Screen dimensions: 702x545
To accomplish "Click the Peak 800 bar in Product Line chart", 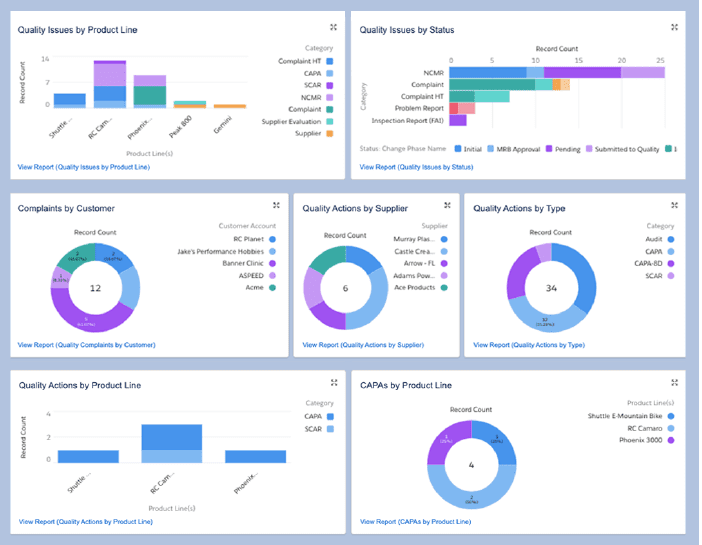I will (190, 104).
